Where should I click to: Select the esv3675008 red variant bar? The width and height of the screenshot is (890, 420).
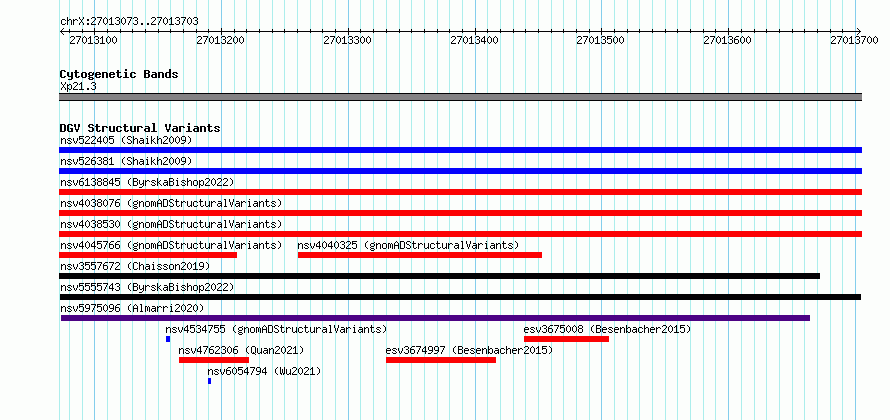(566, 339)
